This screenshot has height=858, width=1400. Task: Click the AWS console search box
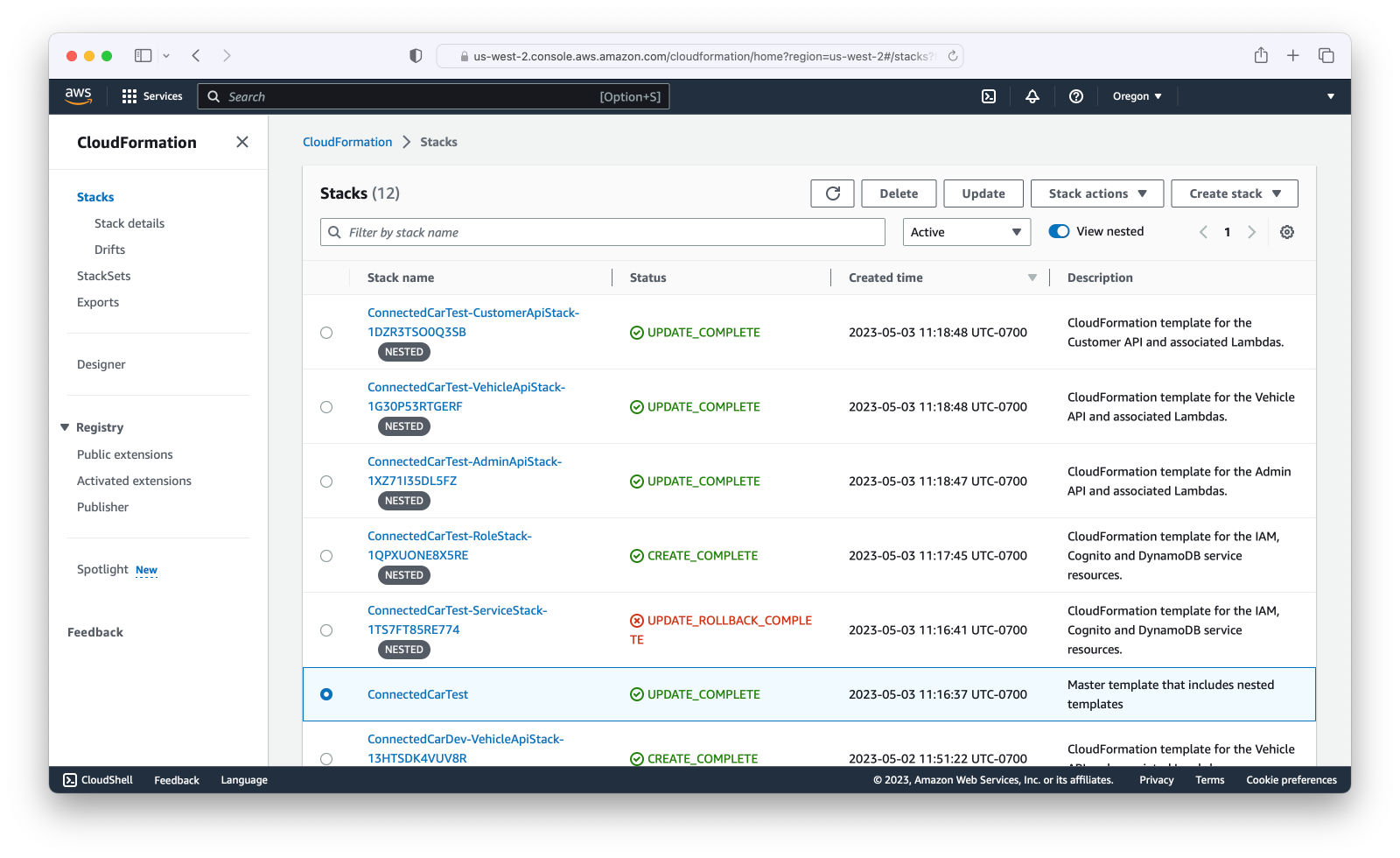click(434, 96)
